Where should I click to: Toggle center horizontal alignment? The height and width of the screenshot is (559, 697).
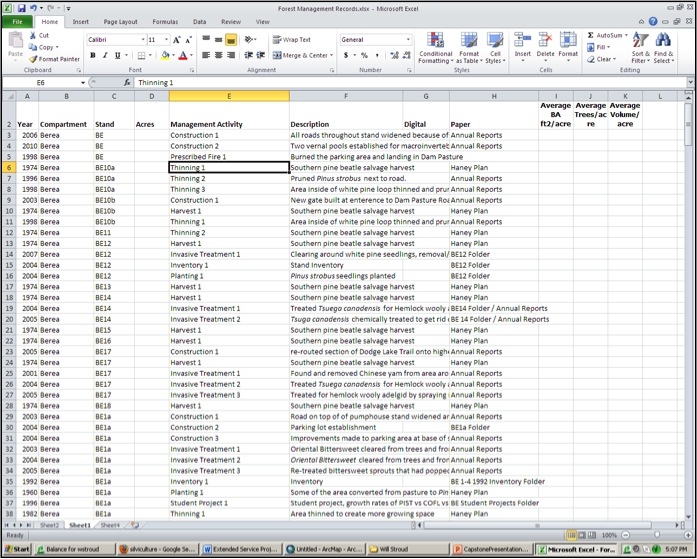tap(218, 55)
